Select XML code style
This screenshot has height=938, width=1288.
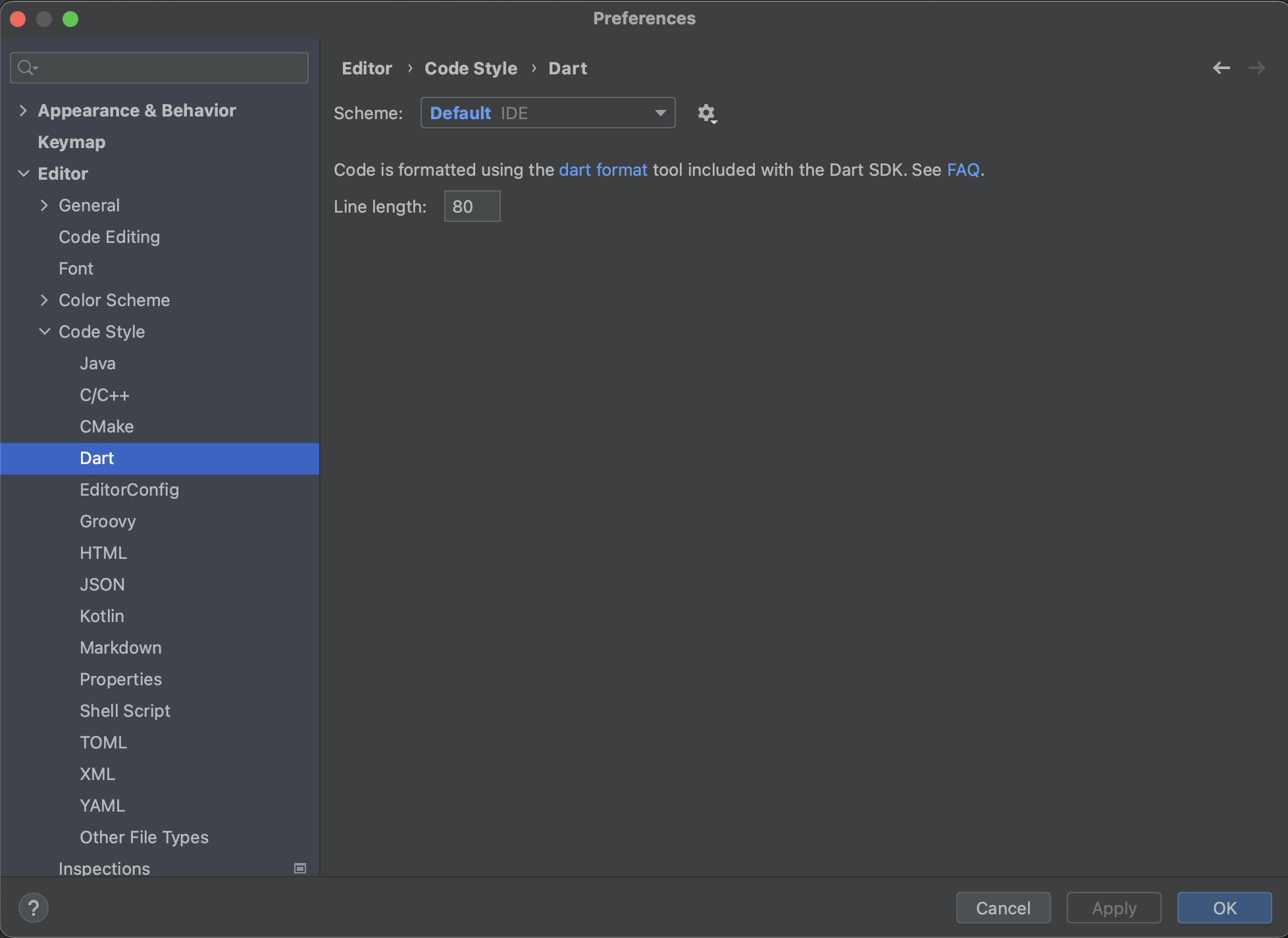(97, 774)
